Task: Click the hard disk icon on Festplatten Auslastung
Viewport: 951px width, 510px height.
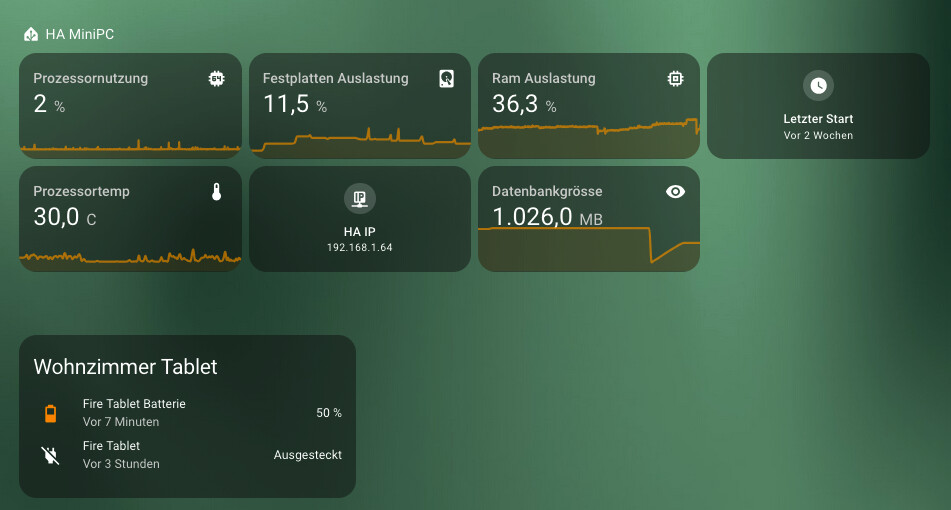Action: click(446, 78)
